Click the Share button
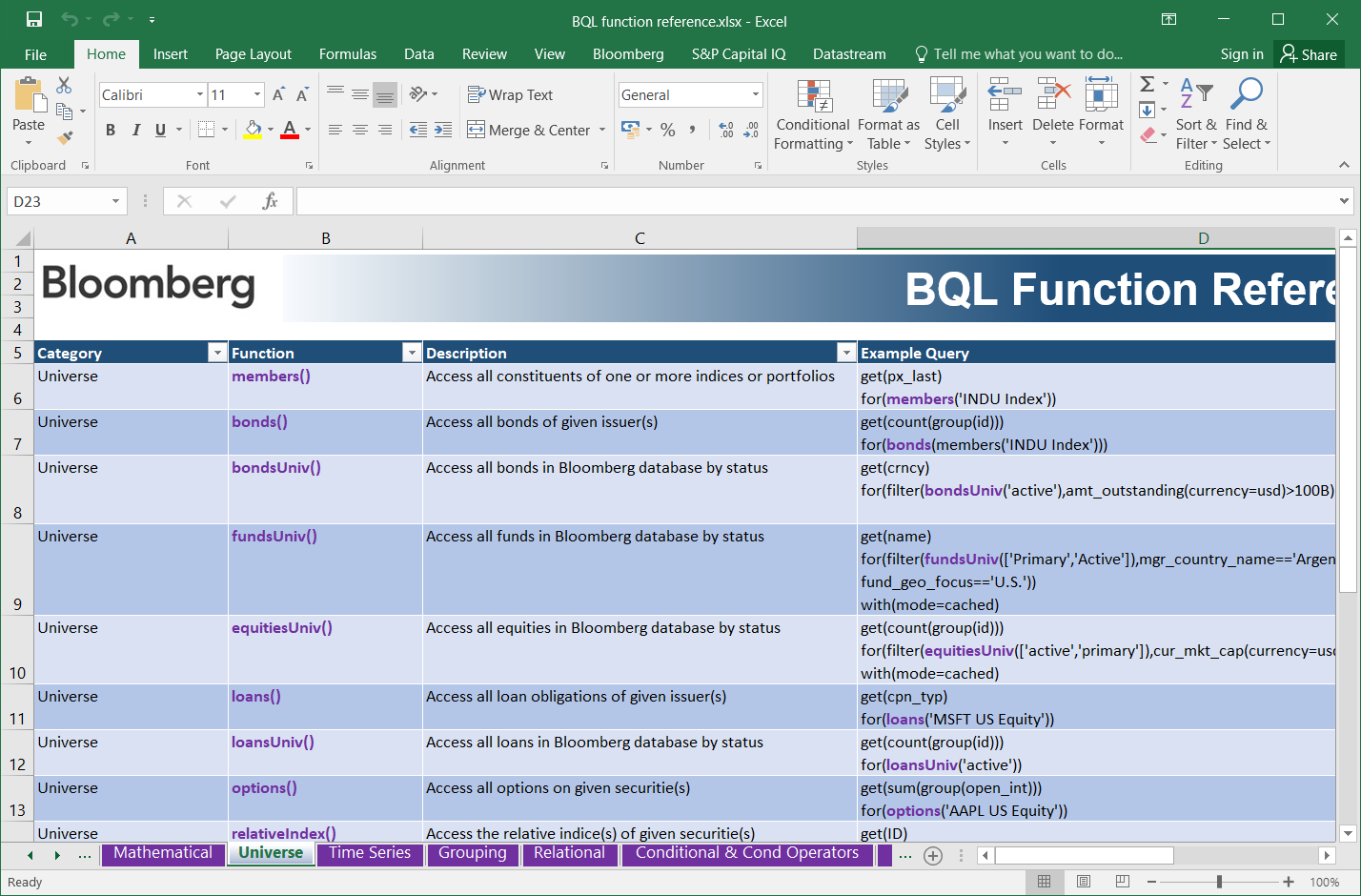 tap(1309, 54)
